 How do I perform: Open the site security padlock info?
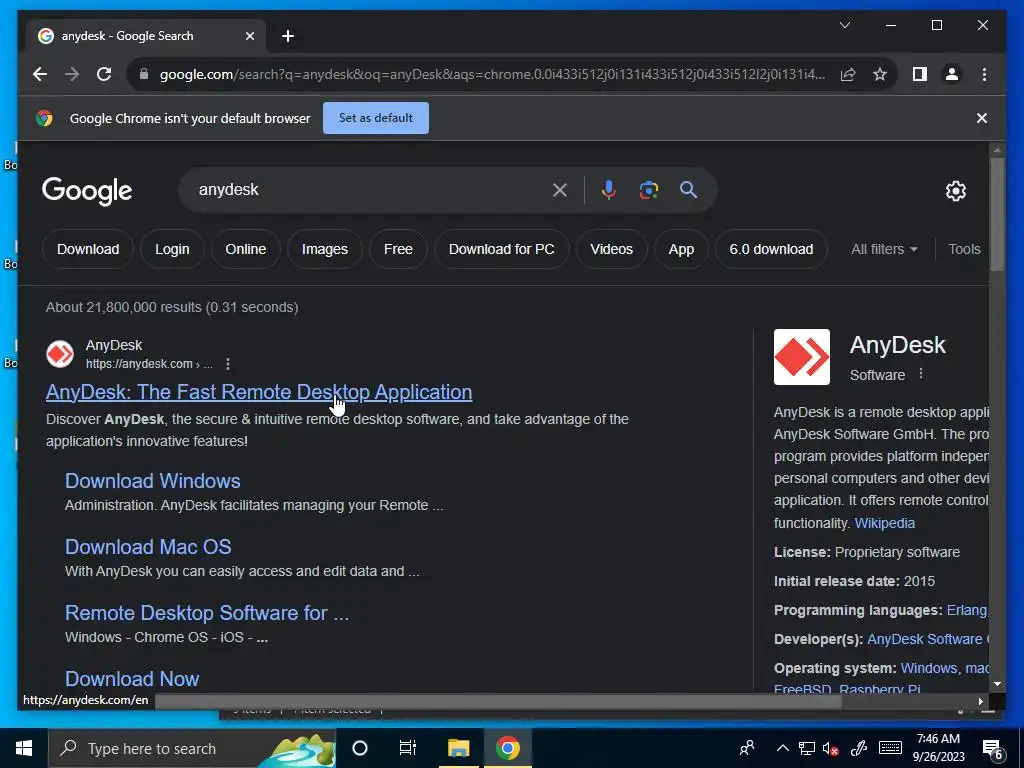[144, 74]
